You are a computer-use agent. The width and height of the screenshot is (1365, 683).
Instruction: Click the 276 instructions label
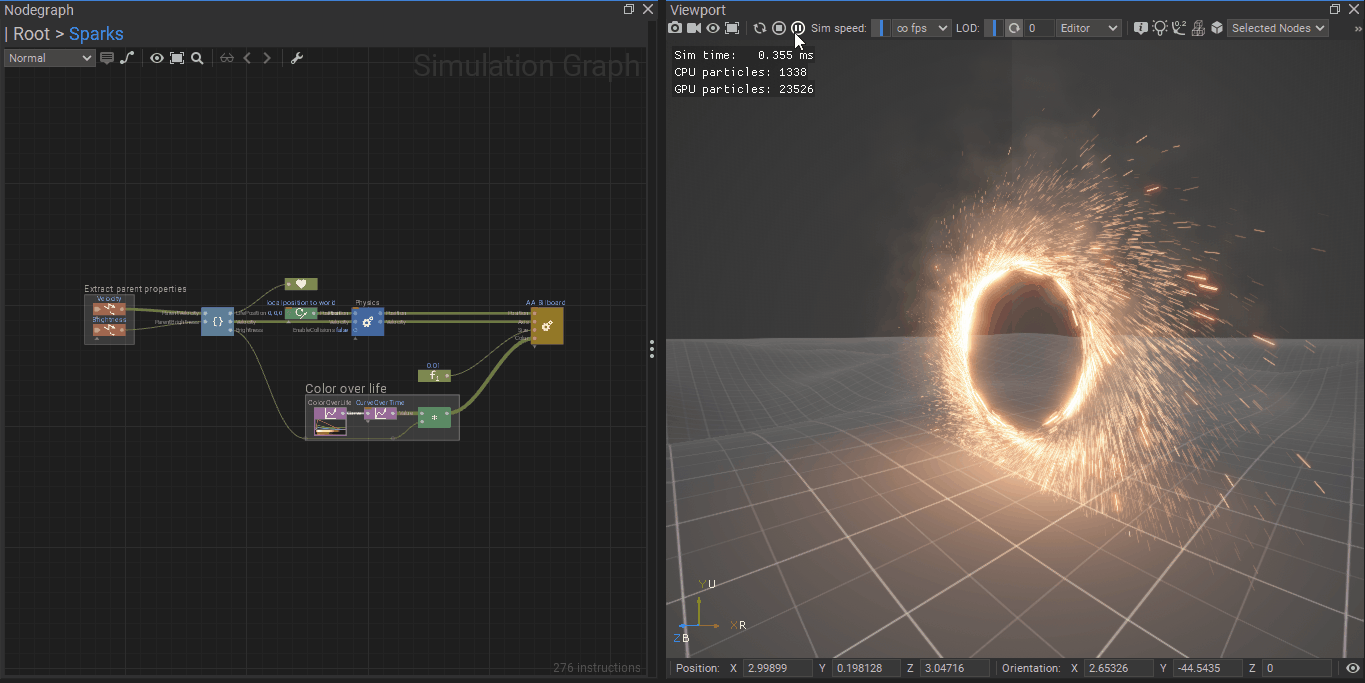(596, 668)
